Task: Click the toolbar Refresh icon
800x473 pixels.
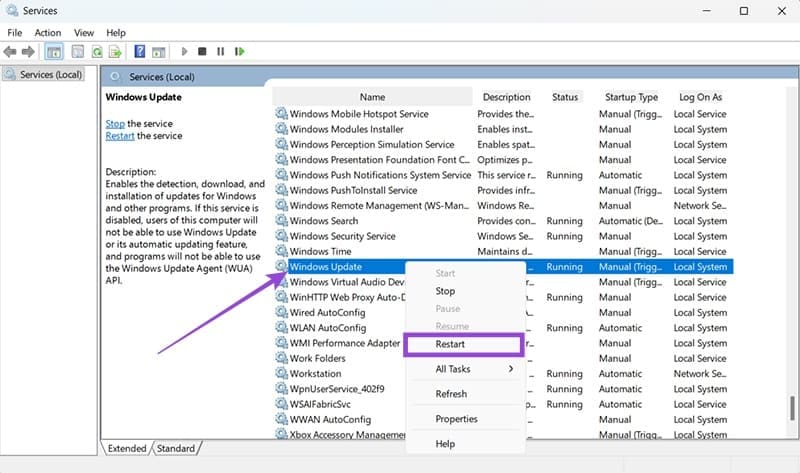Action: pyautogui.click(x=97, y=51)
